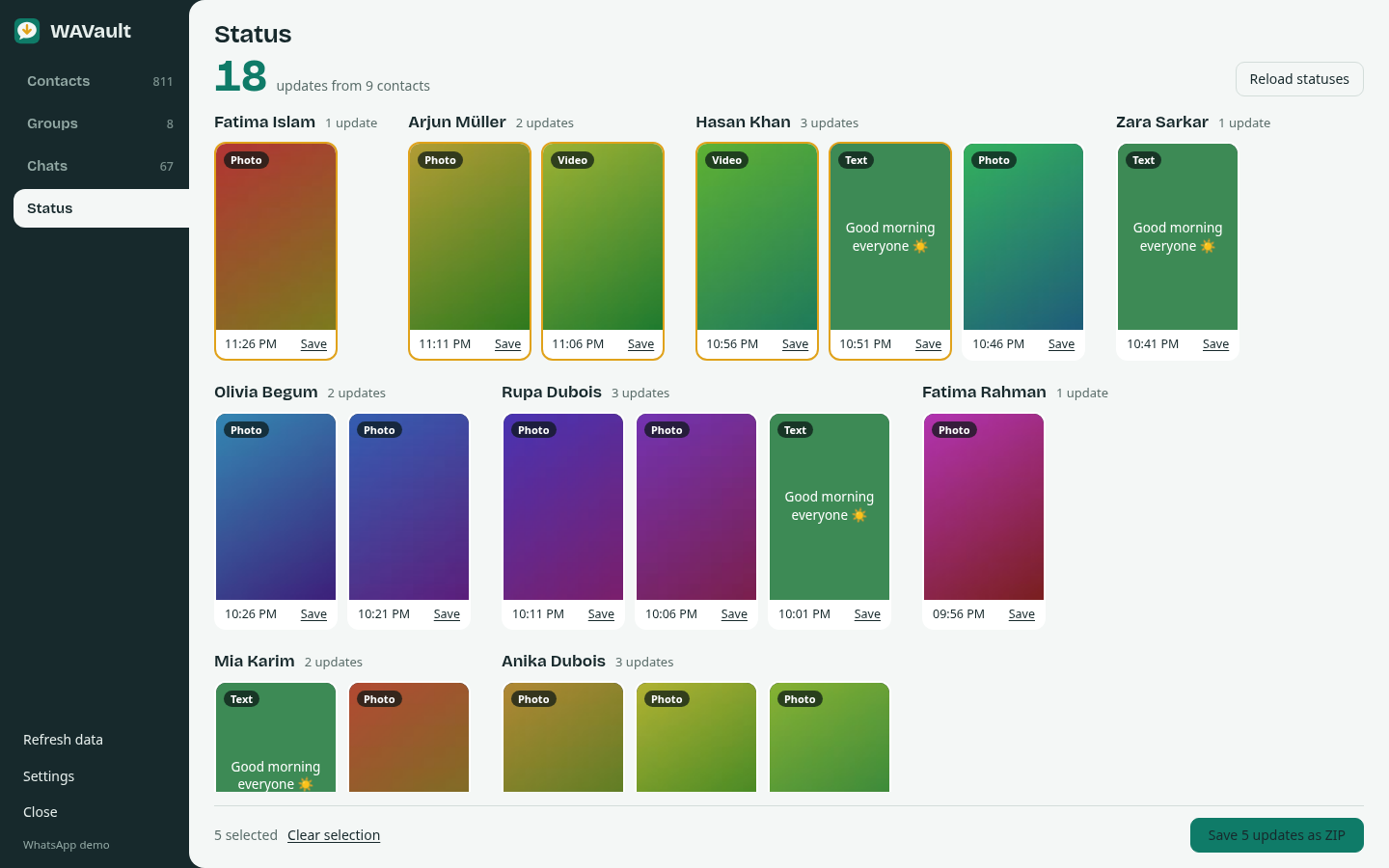
Task: Click the Reload statuses button
Action: point(1299,79)
